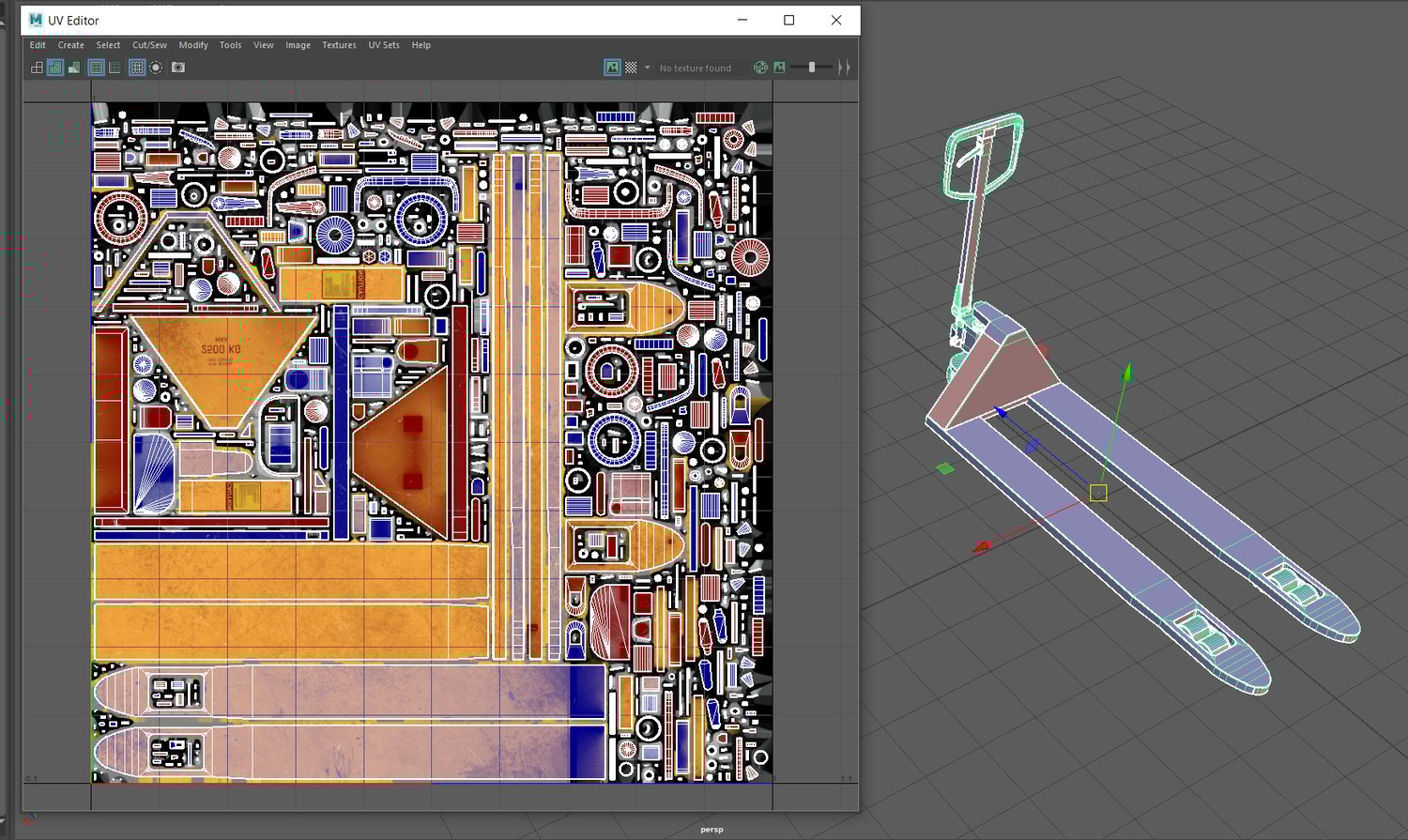
Task: Open the Textures menu
Action: tap(339, 45)
